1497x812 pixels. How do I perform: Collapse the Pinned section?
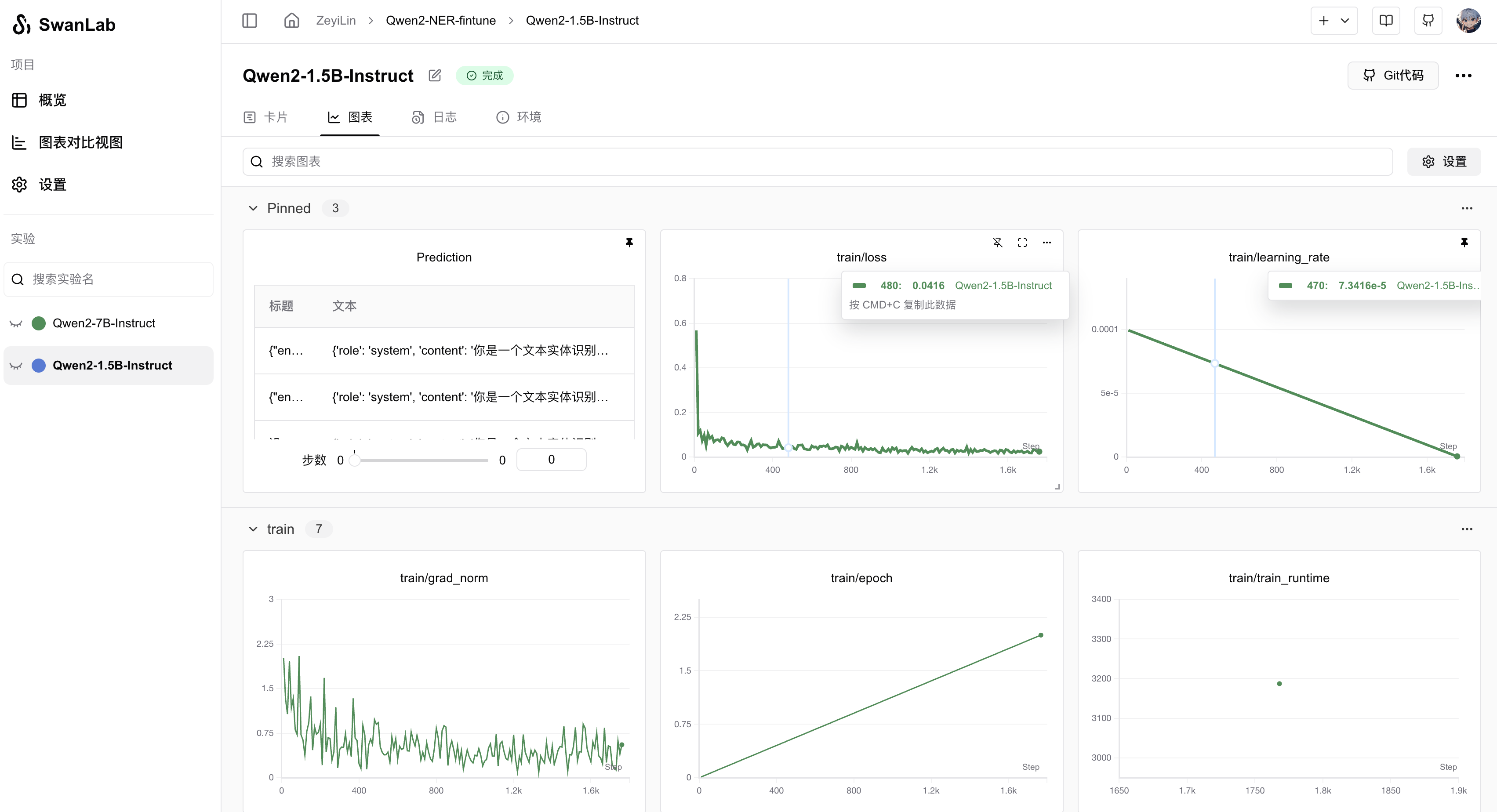pyautogui.click(x=253, y=208)
